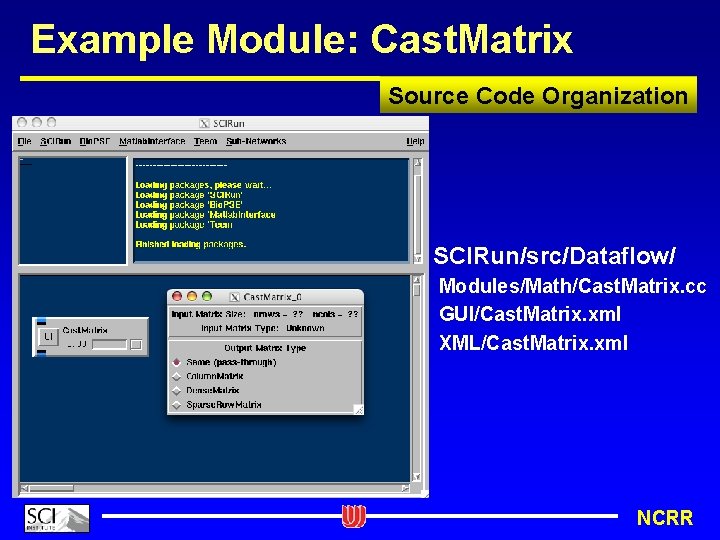720x540 pixels.
Task: Open the Sub-Networks menu
Action: 256,141
